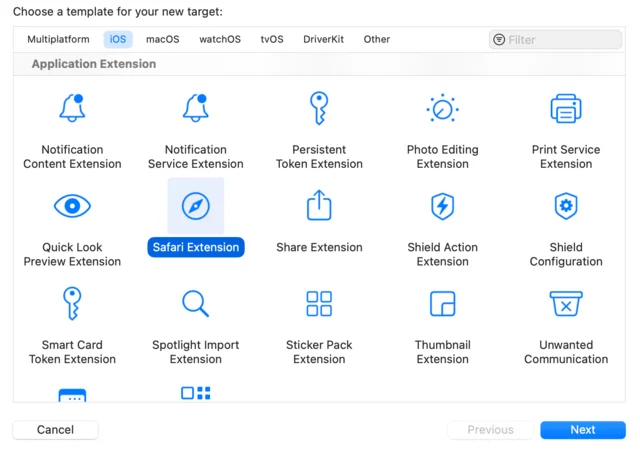This screenshot has height=451, width=640.
Task: Open the DriverKit tab
Action: (323, 40)
